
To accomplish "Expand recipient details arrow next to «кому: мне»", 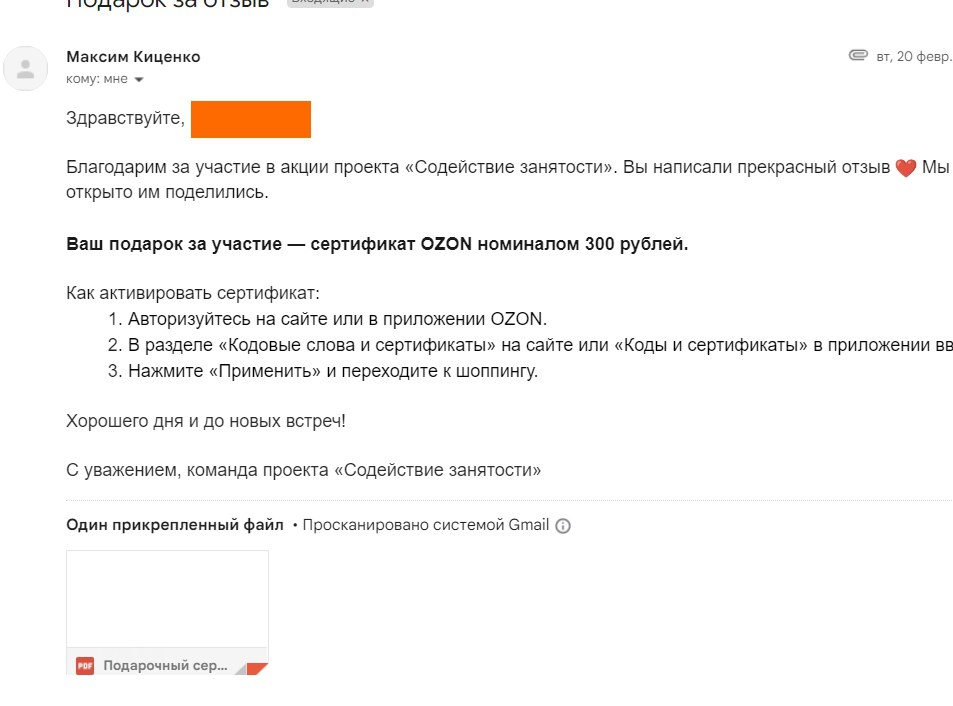I will [139, 80].
